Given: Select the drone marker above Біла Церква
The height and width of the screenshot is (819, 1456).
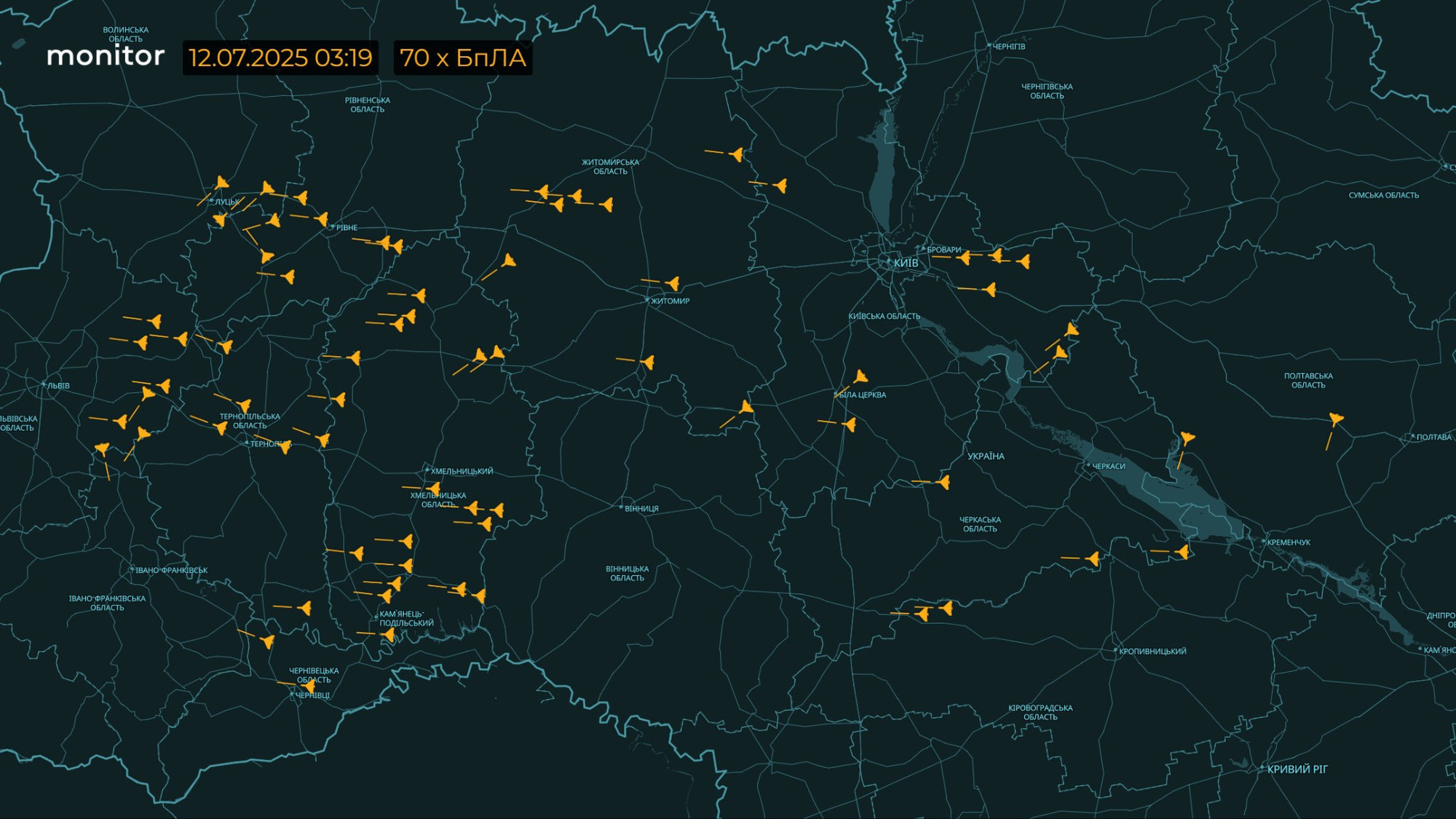Looking at the screenshot, I should click(860, 377).
